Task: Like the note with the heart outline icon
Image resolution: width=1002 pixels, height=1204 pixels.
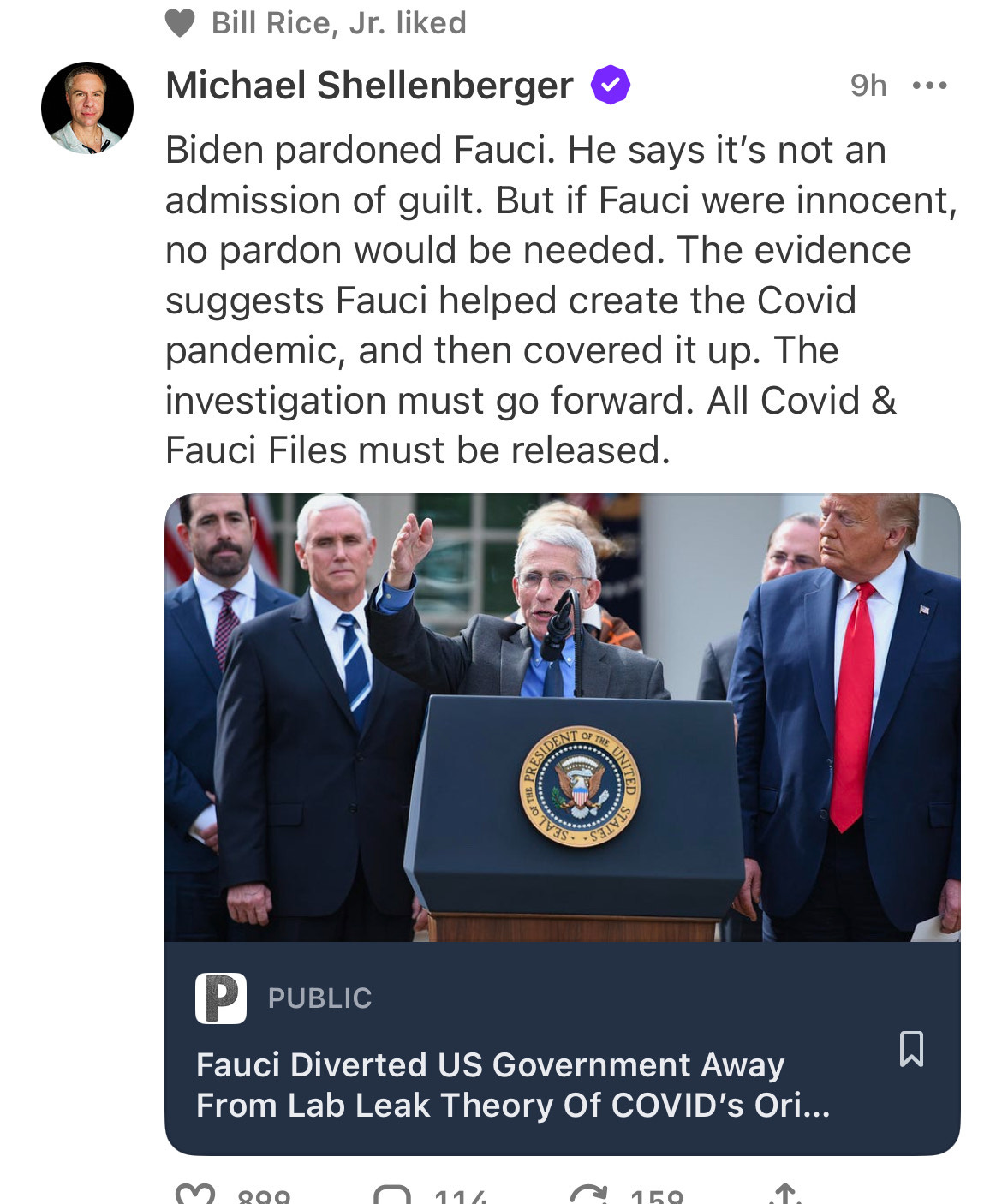Action: (195, 1194)
